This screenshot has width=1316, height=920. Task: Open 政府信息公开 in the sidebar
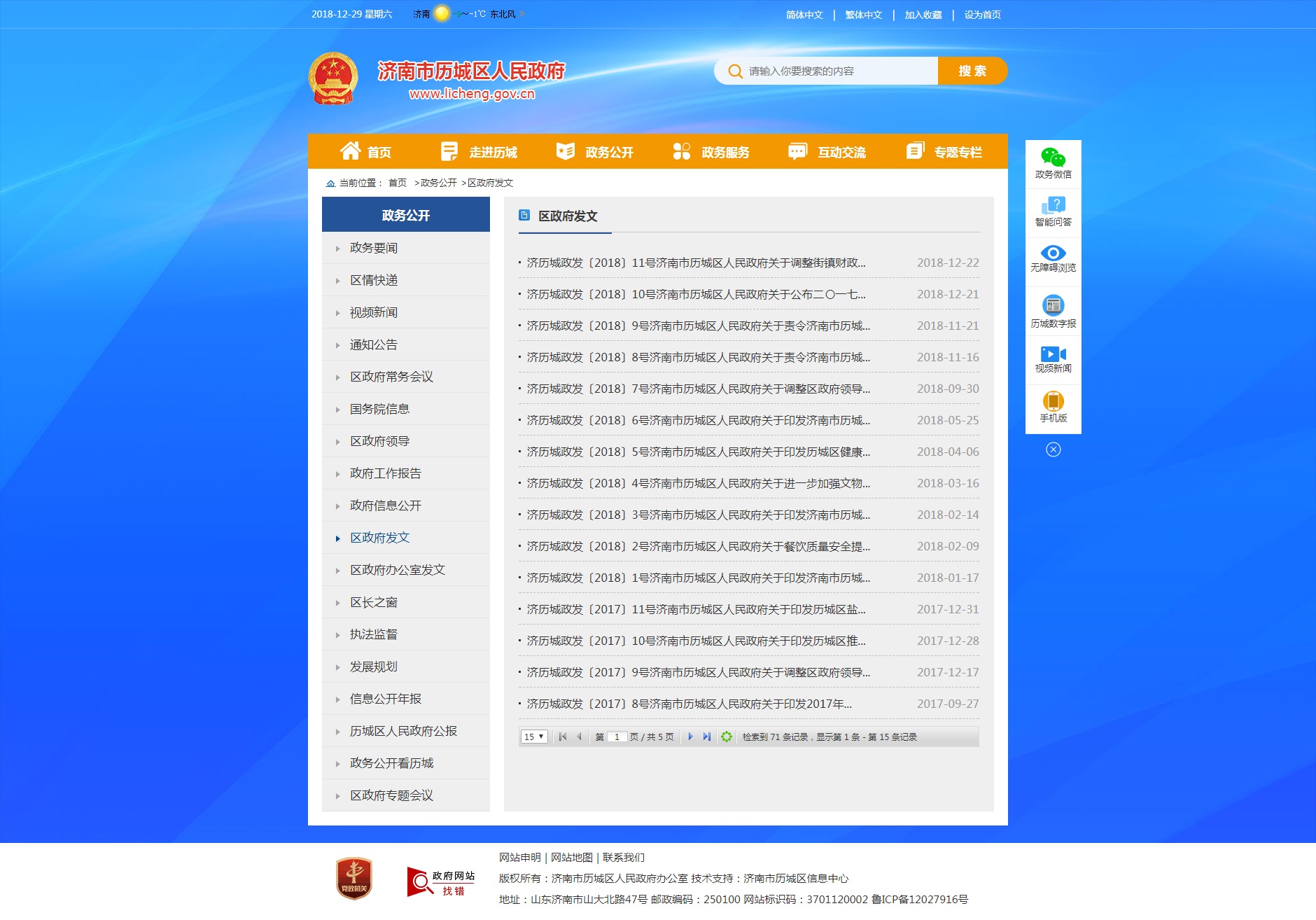pos(406,506)
